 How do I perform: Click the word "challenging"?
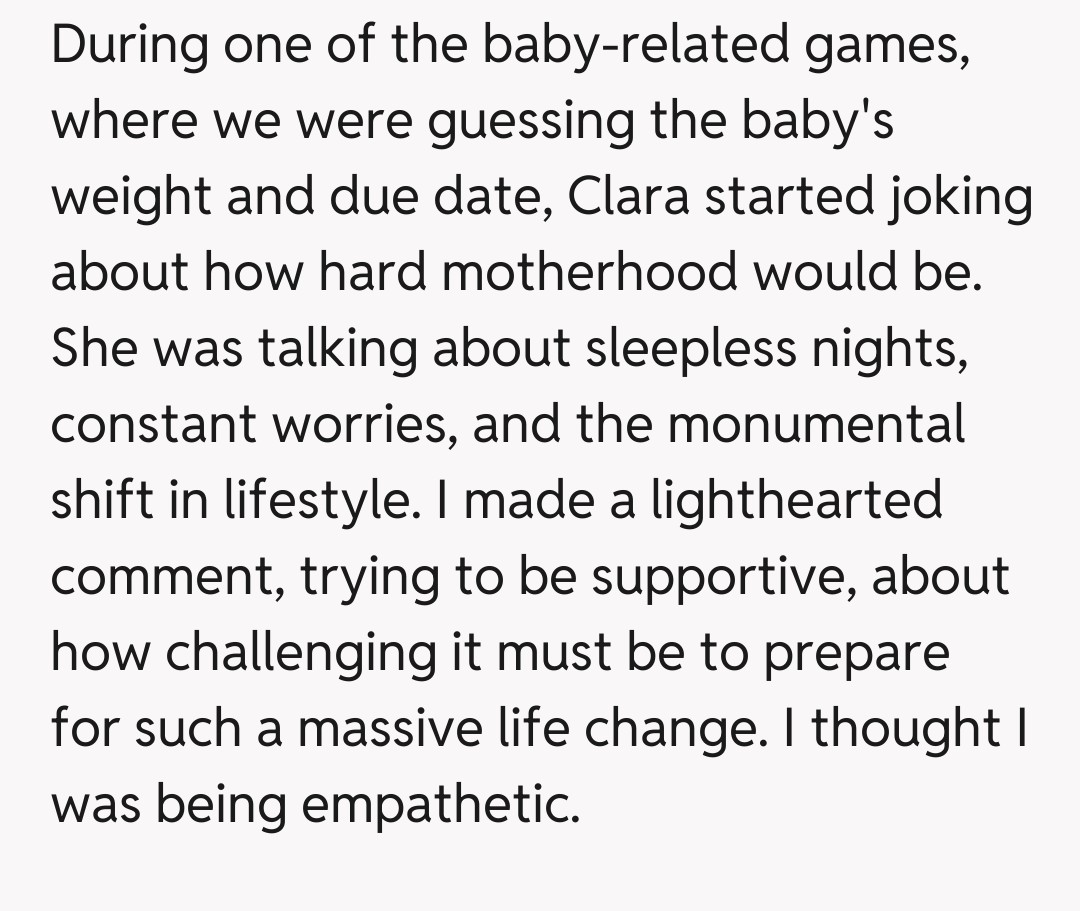pyautogui.click(x=301, y=654)
